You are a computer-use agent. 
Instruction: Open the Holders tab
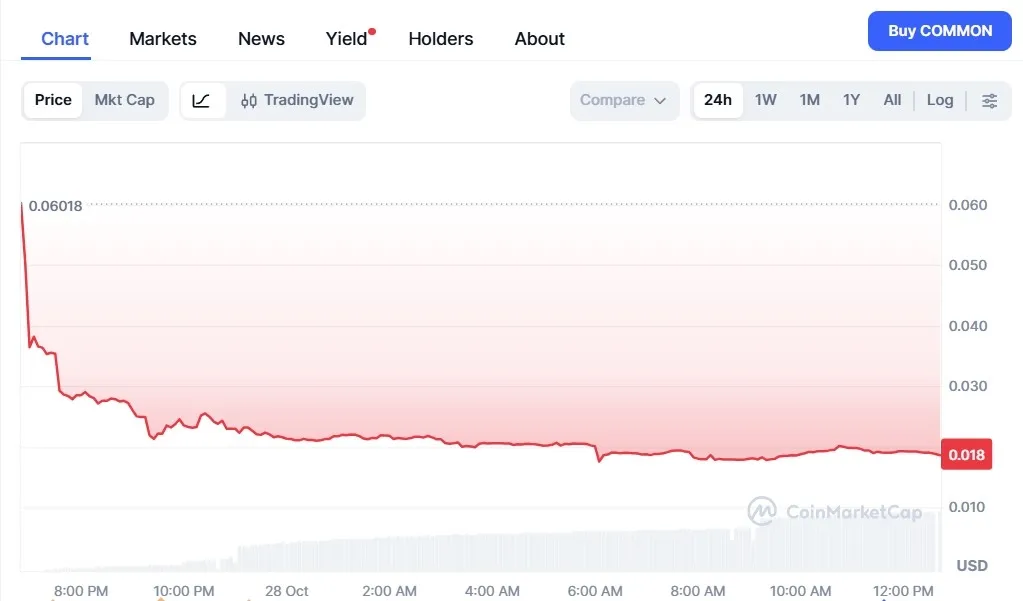pos(440,39)
